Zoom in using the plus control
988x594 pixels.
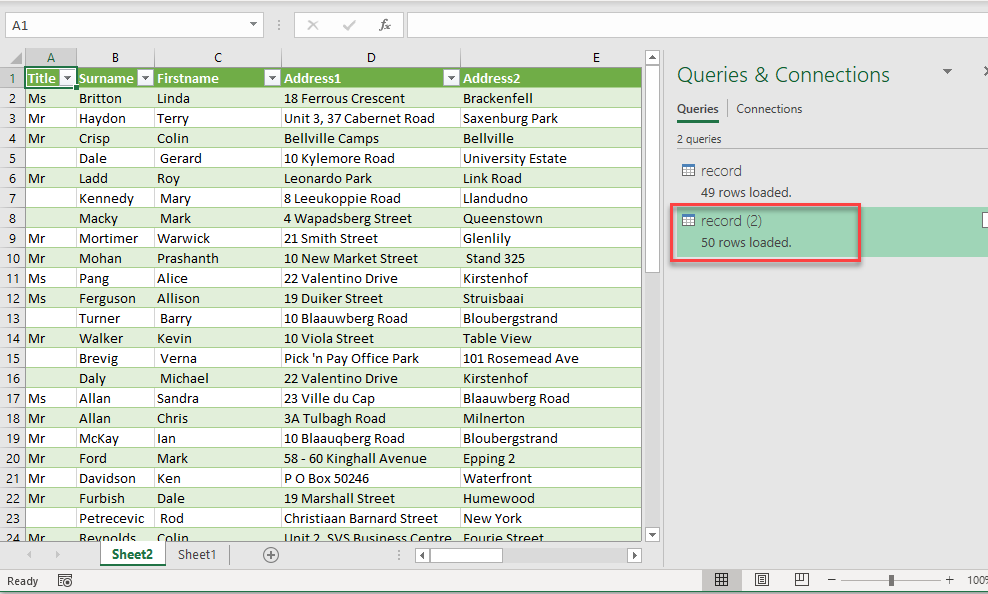point(948,580)
